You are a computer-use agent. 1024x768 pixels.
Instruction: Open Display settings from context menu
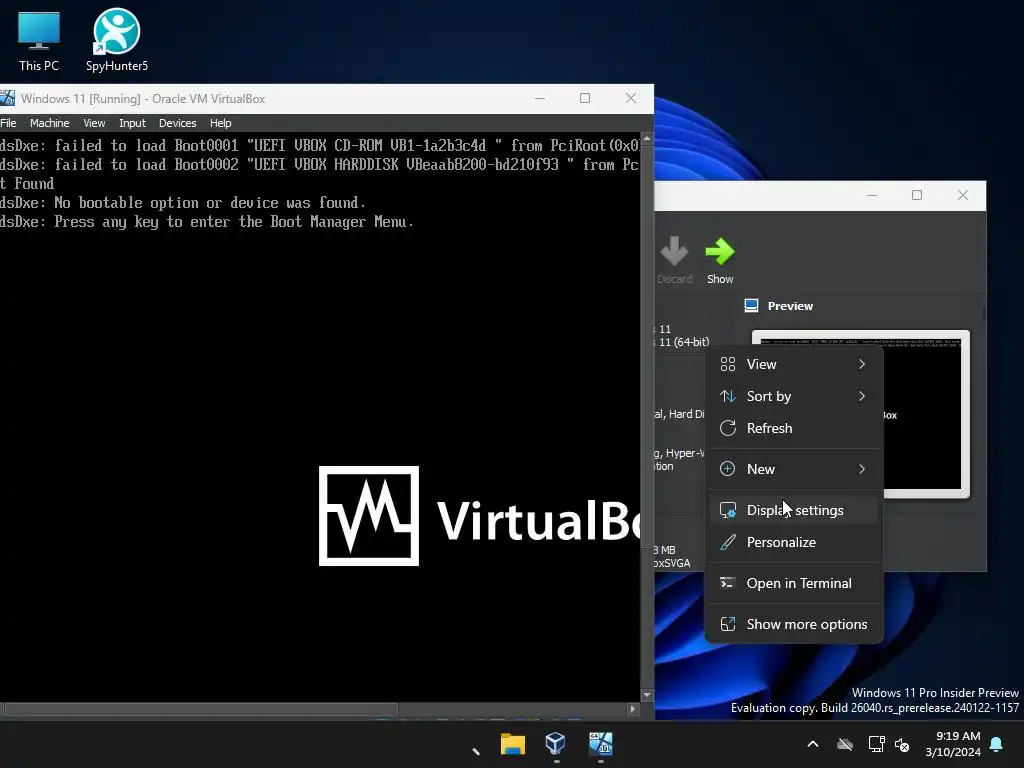coord(794,510)
